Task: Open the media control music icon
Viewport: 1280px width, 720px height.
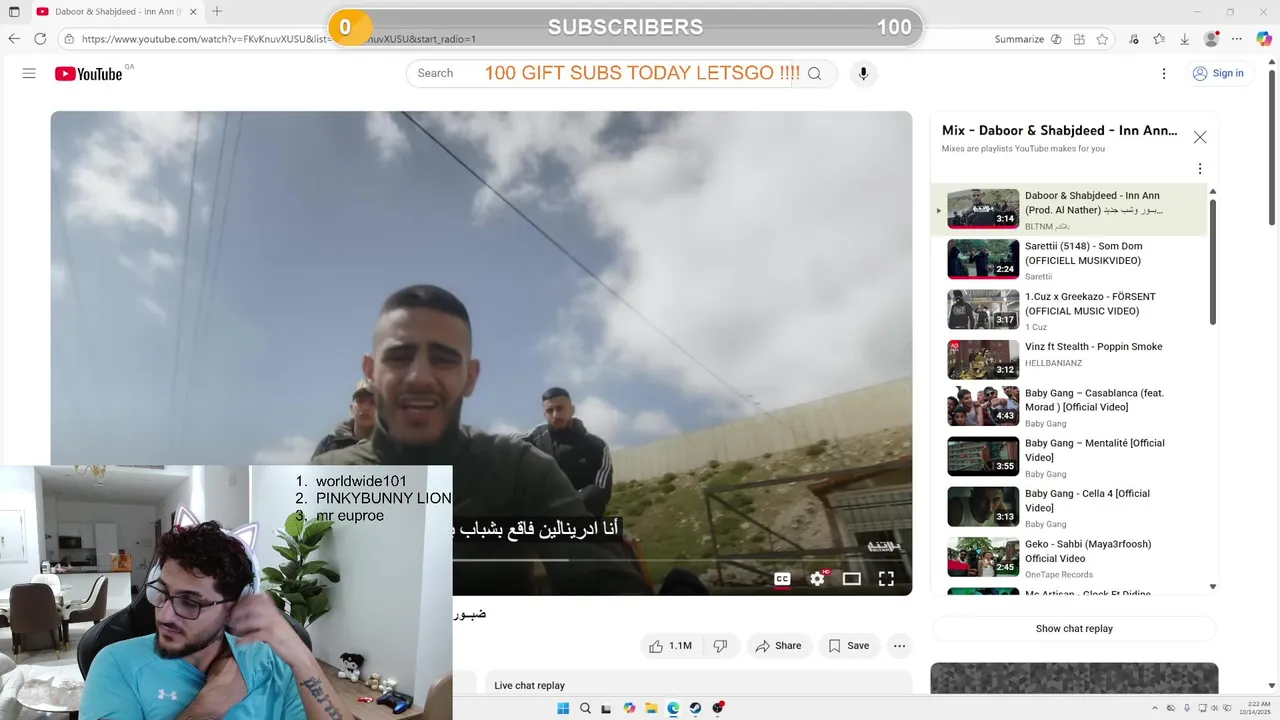Action: pyautogui.click(x=1133, y=39)
